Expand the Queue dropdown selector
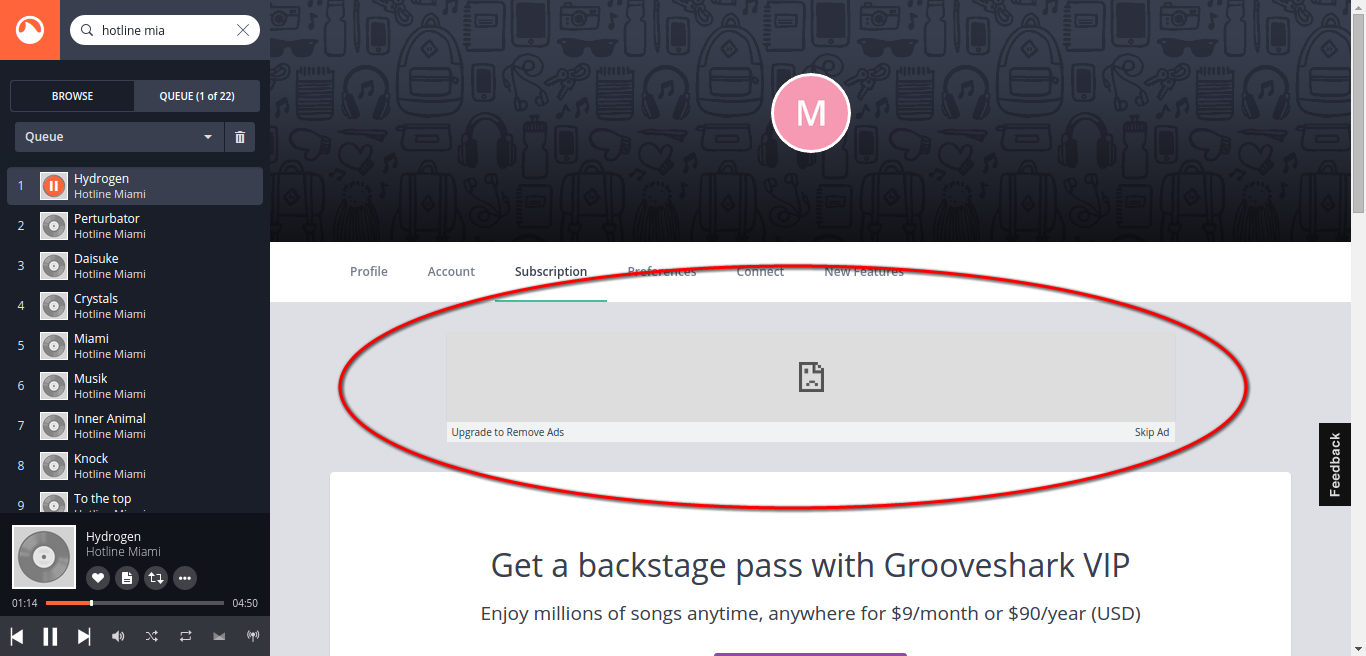 point(119,137)
